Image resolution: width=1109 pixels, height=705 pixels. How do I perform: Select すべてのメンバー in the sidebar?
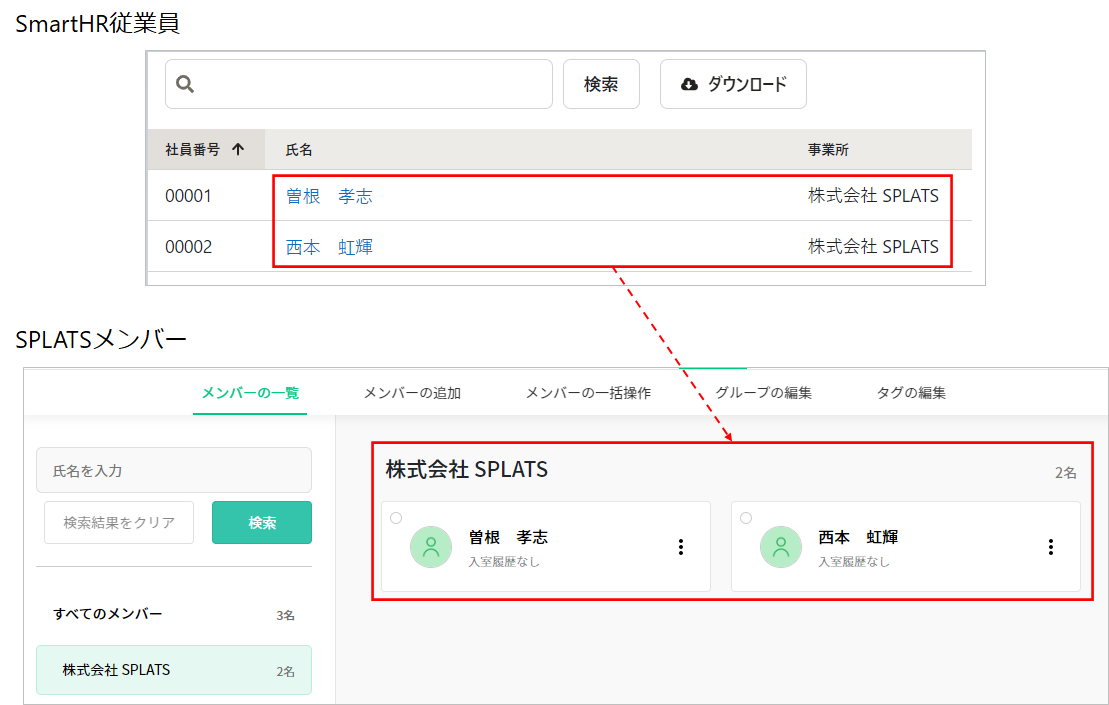click(108, 614)
